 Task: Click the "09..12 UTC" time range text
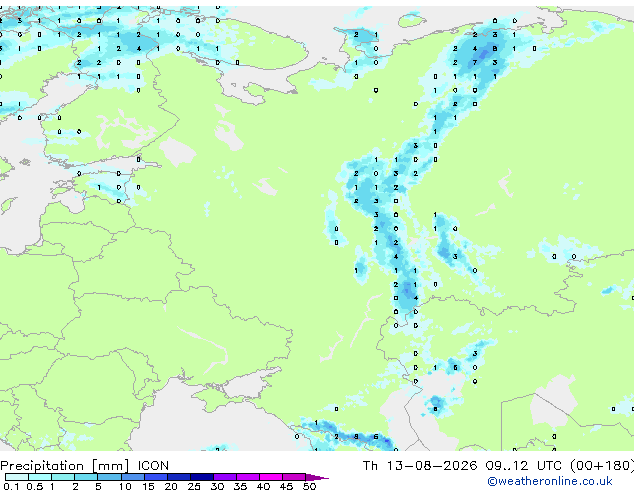coord(523,466)
